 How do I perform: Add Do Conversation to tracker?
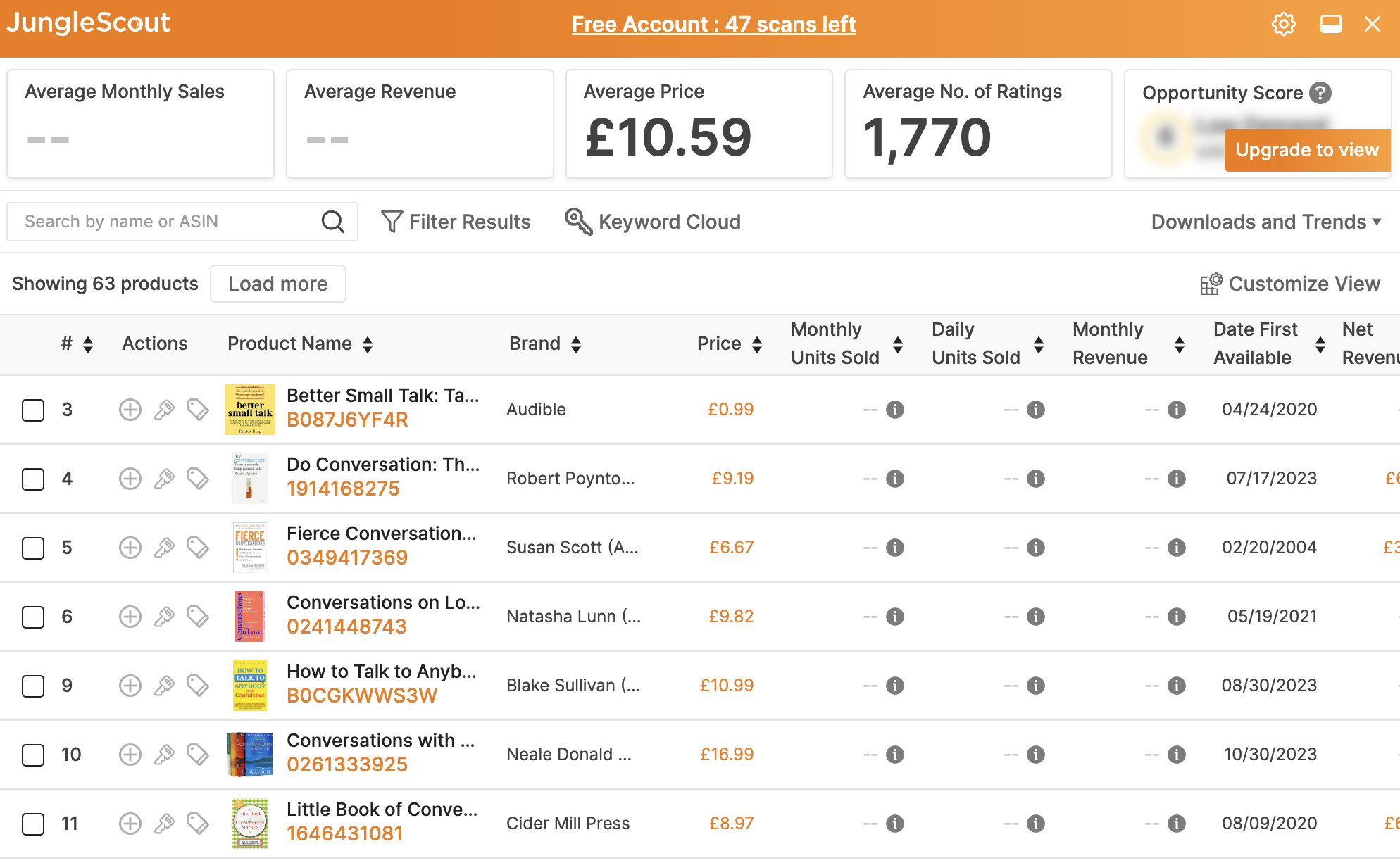pos(130,479)
